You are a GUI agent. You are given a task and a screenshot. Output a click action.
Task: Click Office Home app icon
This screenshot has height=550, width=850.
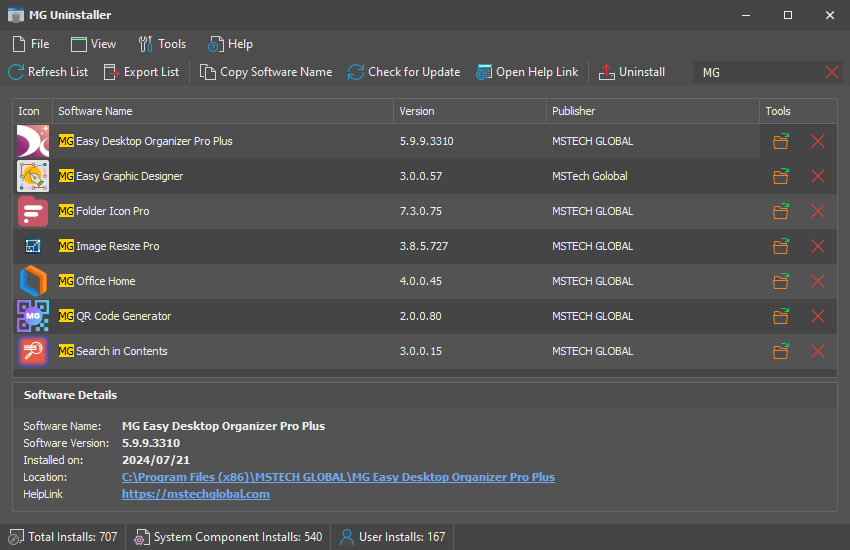(x=33, y=281)
